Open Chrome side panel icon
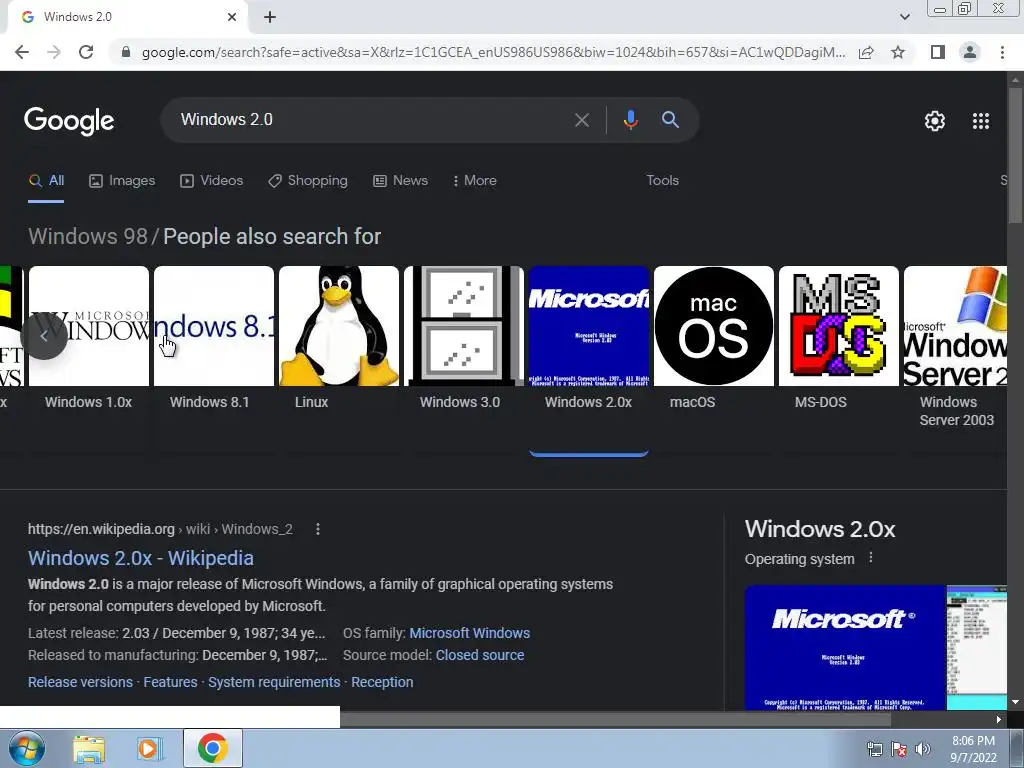The image size is (1024, 768). [937, 52]
